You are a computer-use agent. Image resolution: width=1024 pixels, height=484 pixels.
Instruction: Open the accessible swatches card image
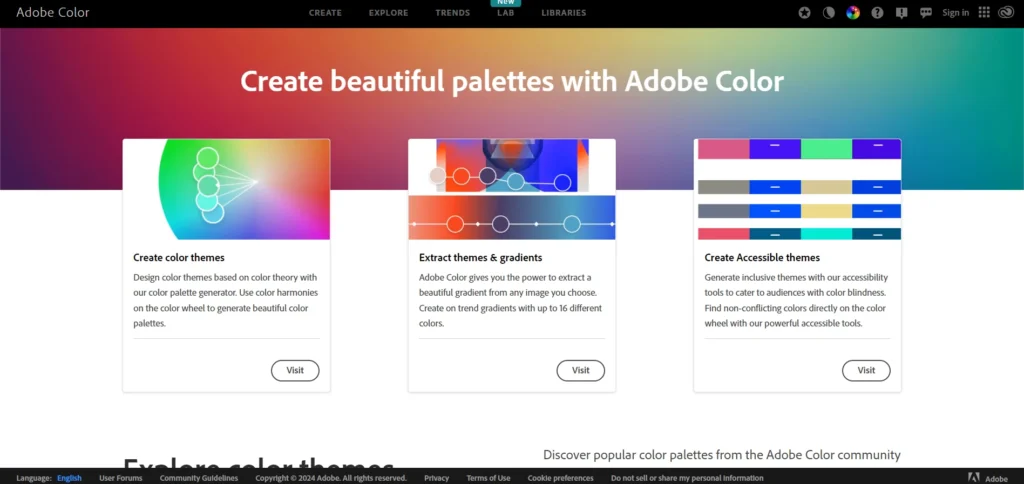[797, 189]
